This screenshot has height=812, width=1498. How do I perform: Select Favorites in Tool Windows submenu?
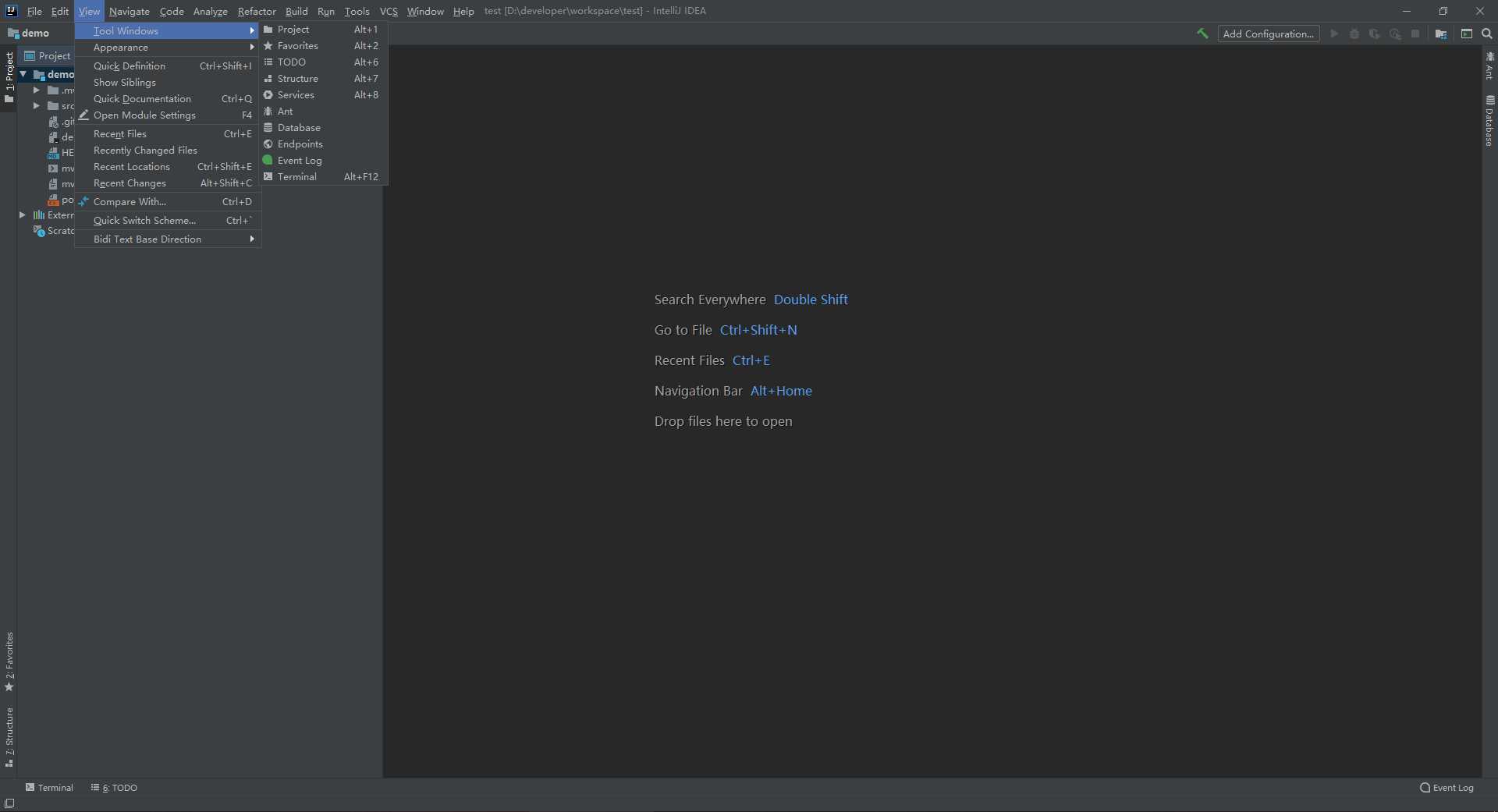323,46
